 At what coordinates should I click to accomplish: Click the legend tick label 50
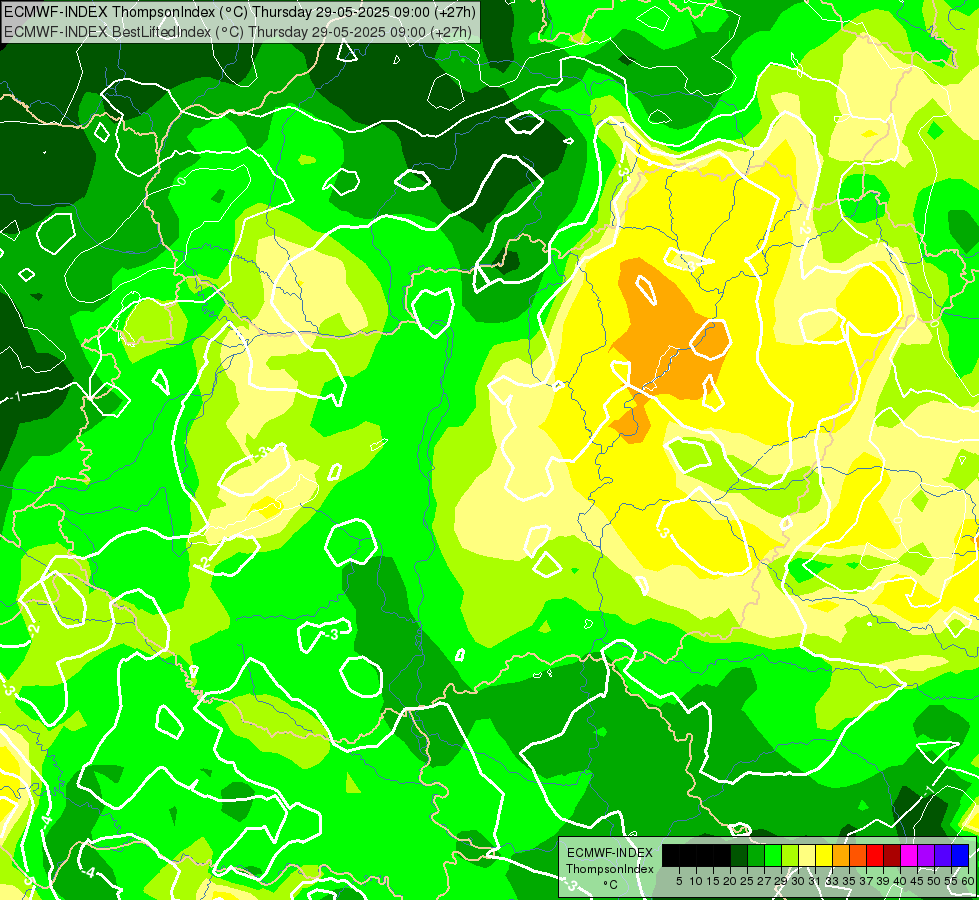(933, 881)
